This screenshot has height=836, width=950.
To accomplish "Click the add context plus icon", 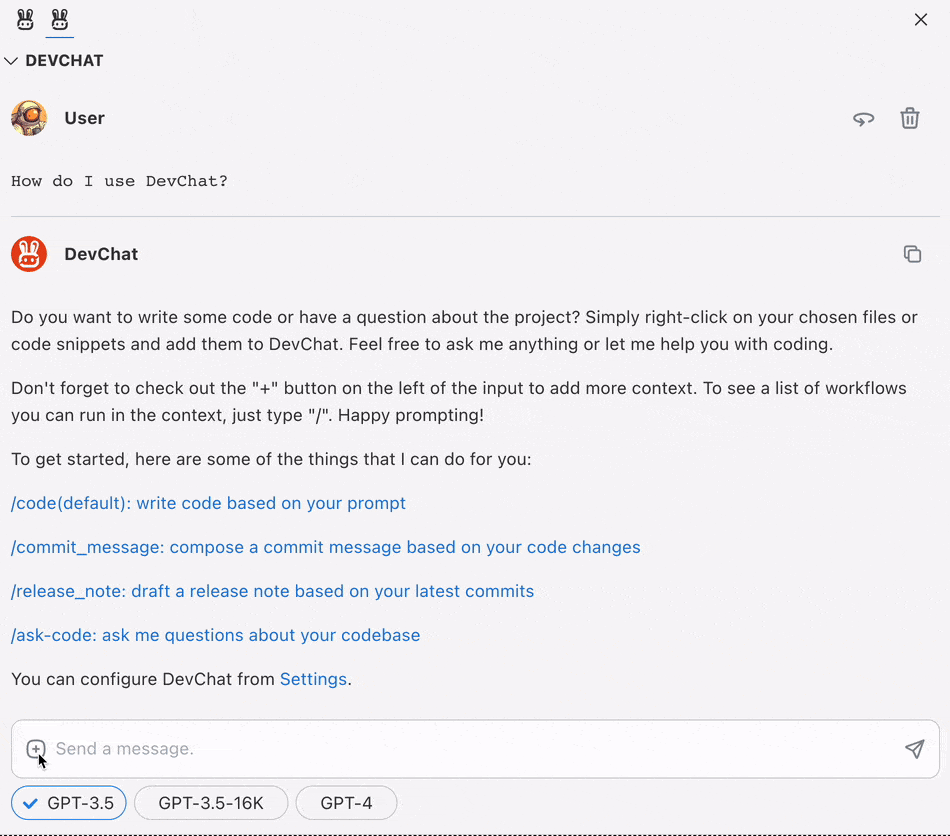I will [x=36, y=749].
